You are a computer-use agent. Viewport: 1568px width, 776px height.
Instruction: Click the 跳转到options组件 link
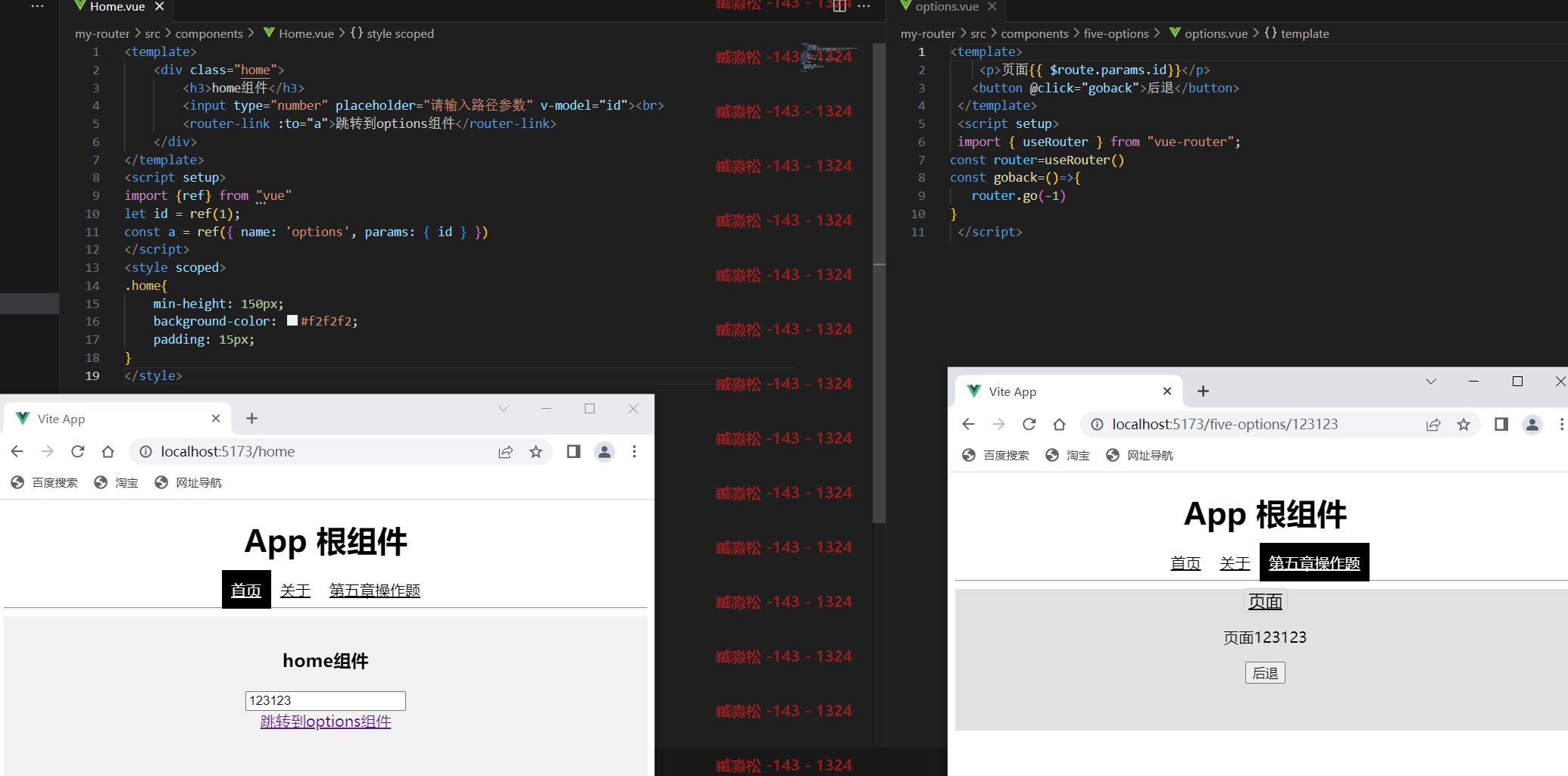click(326, 721)
